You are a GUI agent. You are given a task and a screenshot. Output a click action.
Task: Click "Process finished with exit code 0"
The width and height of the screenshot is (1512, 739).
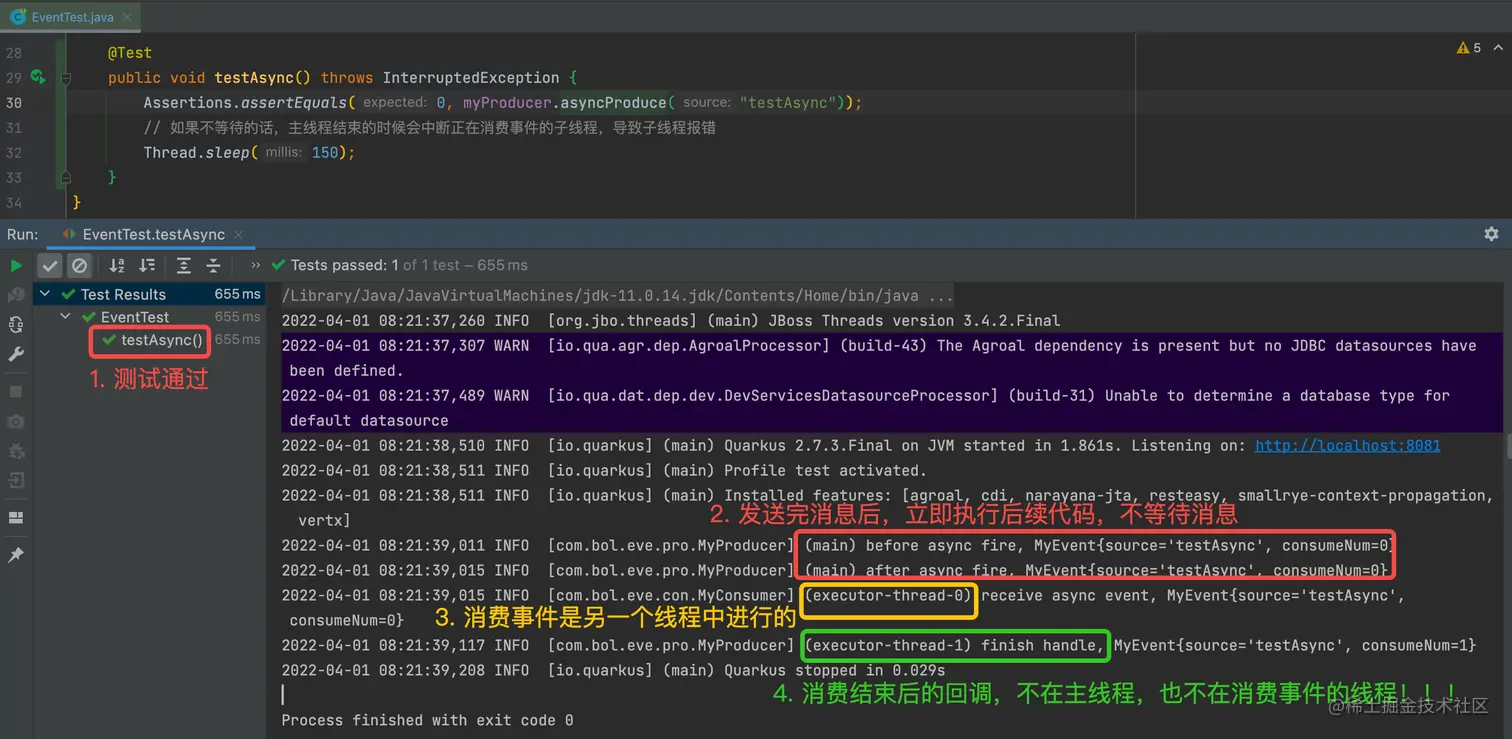[427, 720]
